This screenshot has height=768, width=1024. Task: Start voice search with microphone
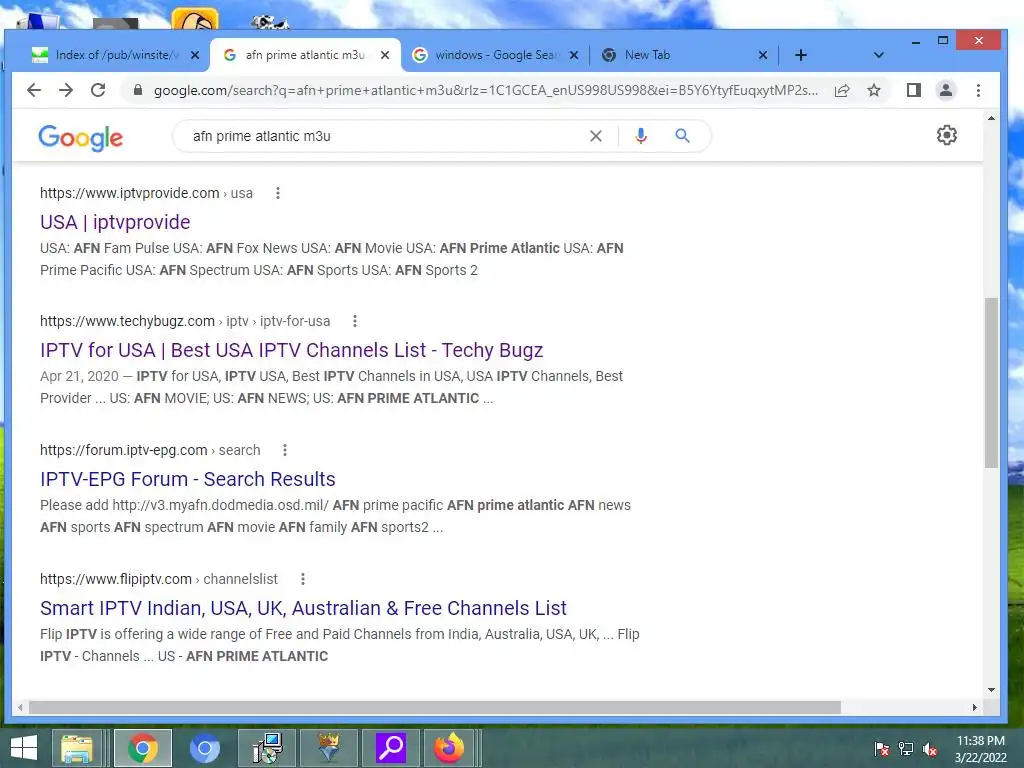tap(641, 136)
